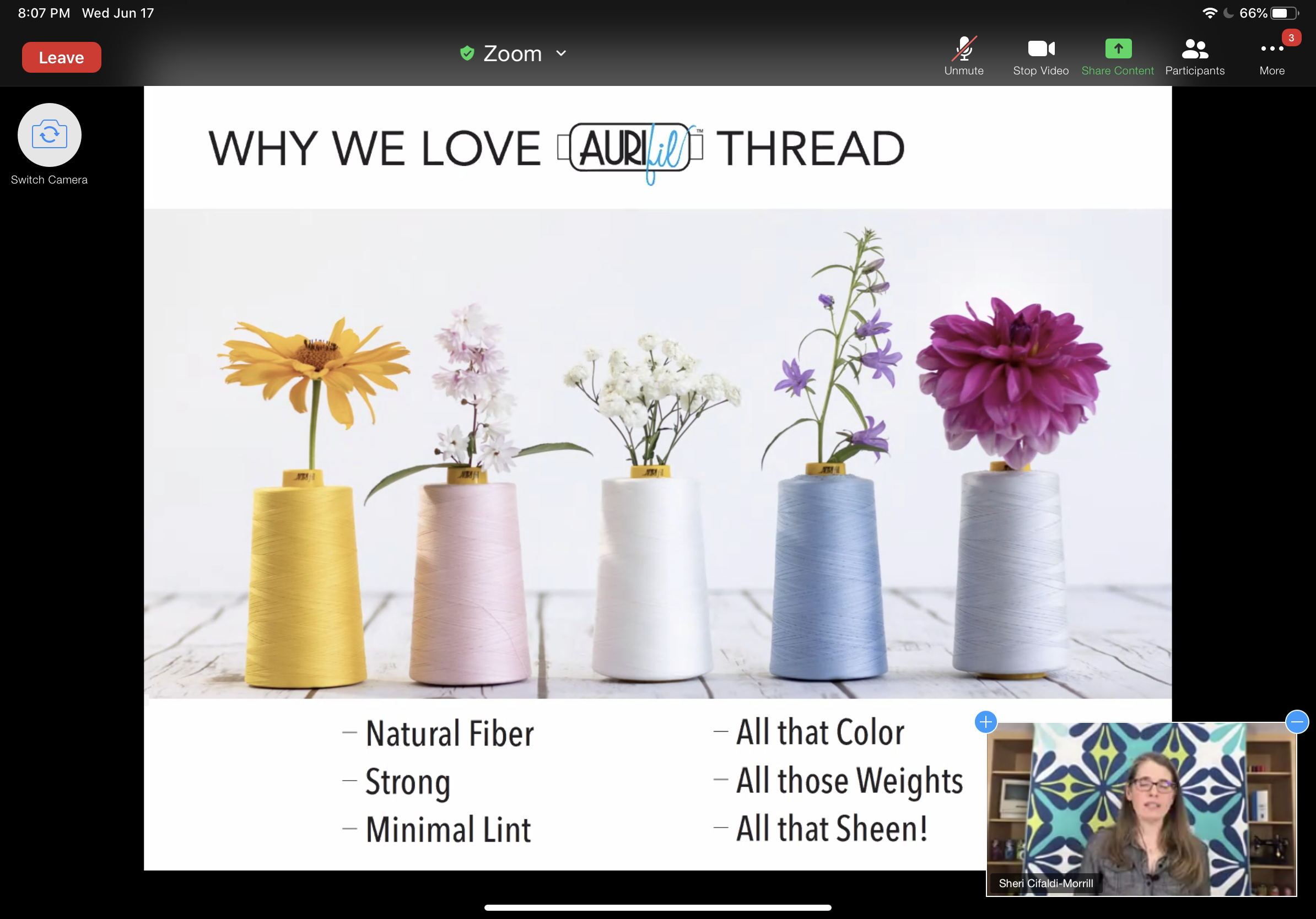The height and width of the screenshot is (919, 1316).
Task: Expand the Zoom meeting info chevron
Action: (x=561, y=53)
